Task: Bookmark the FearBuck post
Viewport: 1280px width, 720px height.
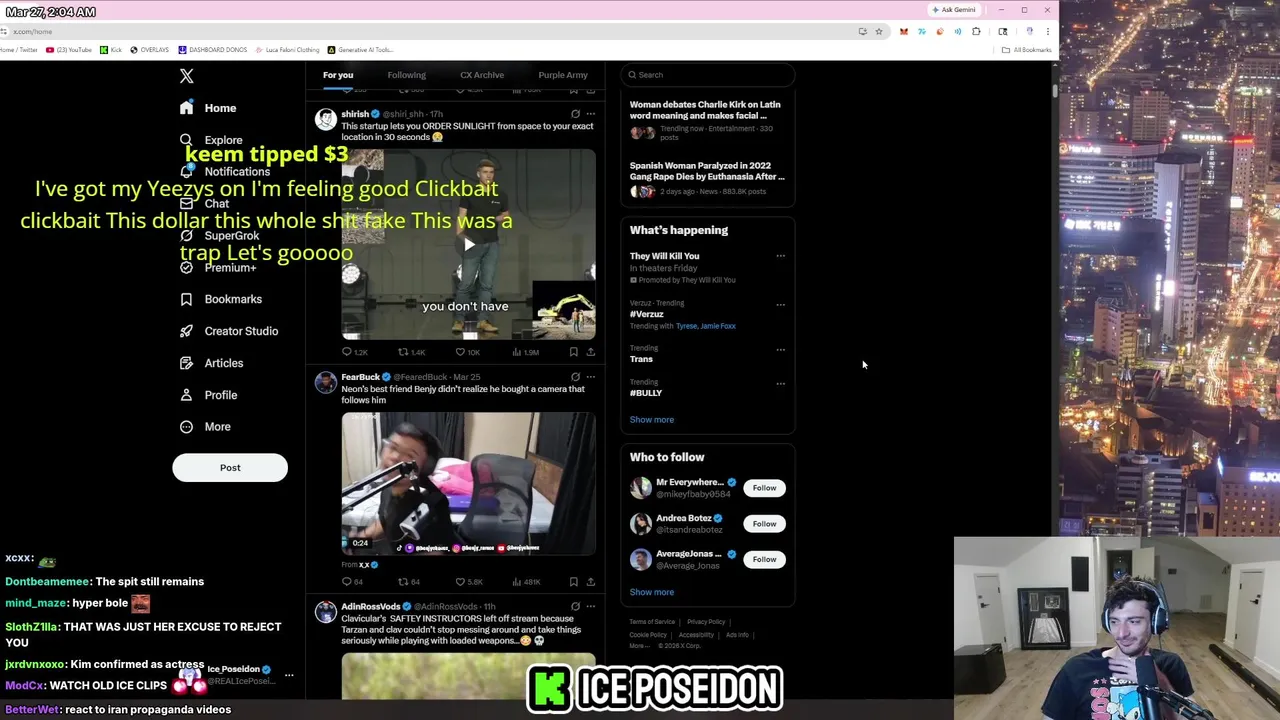Action: [573, 582]
